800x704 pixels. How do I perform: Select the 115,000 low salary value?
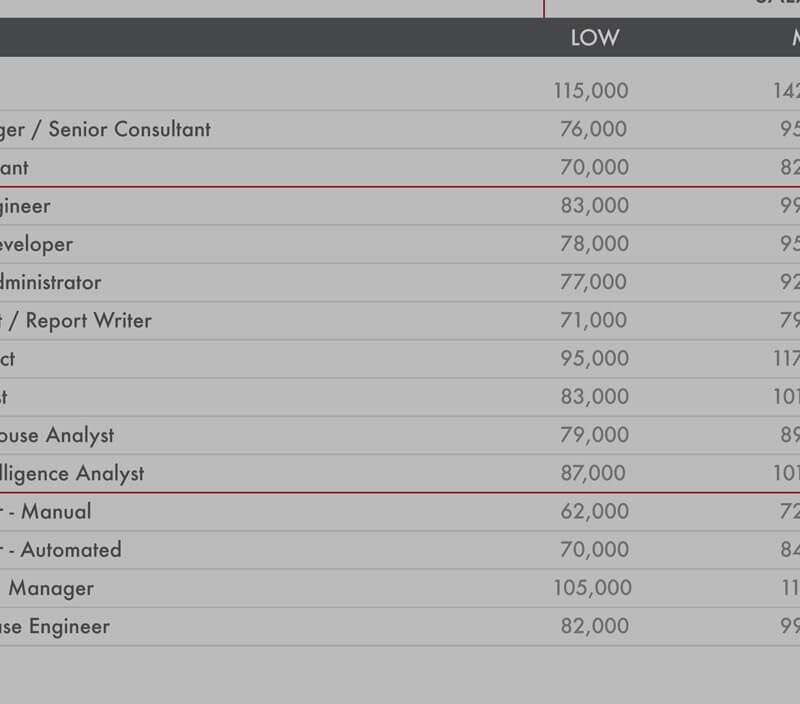click(591, 91)
